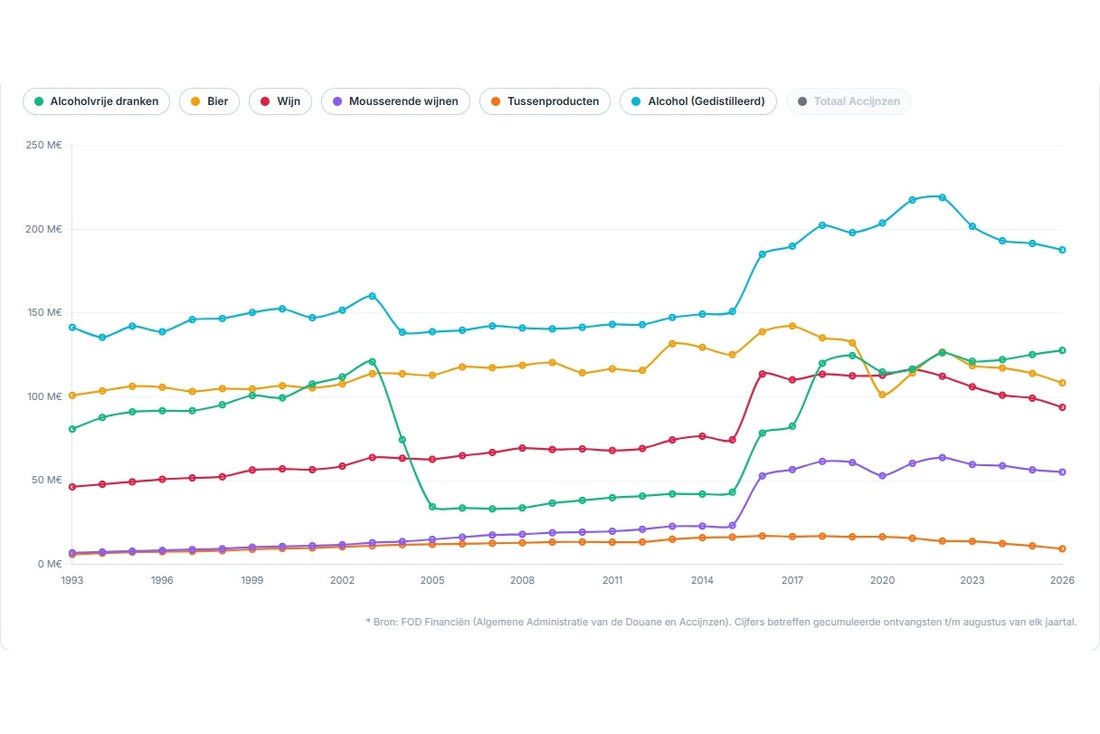Click the "50 M€" y-axis label
This screenshot has width=1100, height=734.
46,480
